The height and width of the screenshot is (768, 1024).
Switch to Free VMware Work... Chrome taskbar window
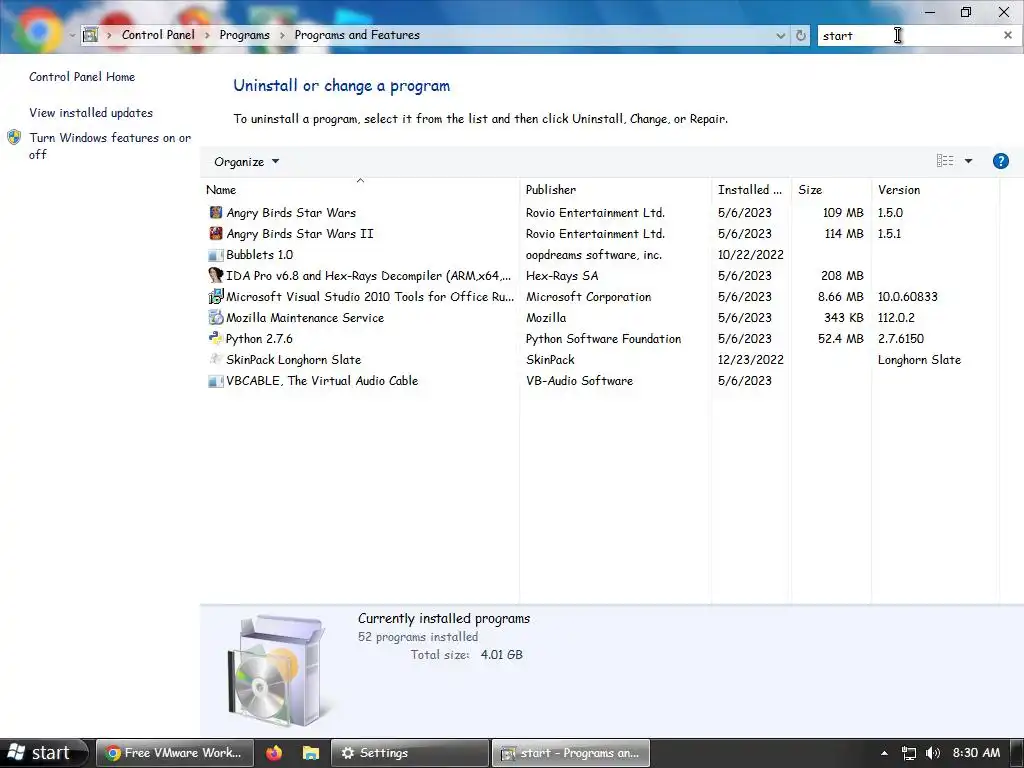click(x=174, y=753)
